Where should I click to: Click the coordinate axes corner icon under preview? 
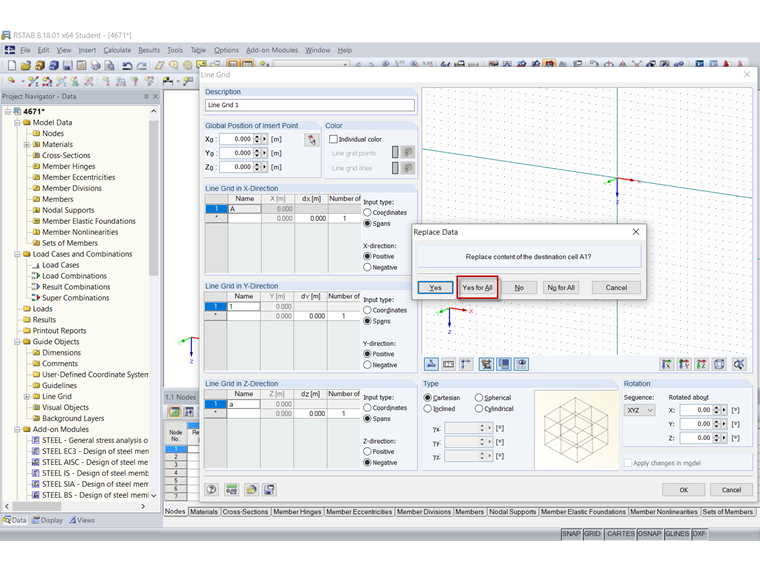click(x=466, y=364)
